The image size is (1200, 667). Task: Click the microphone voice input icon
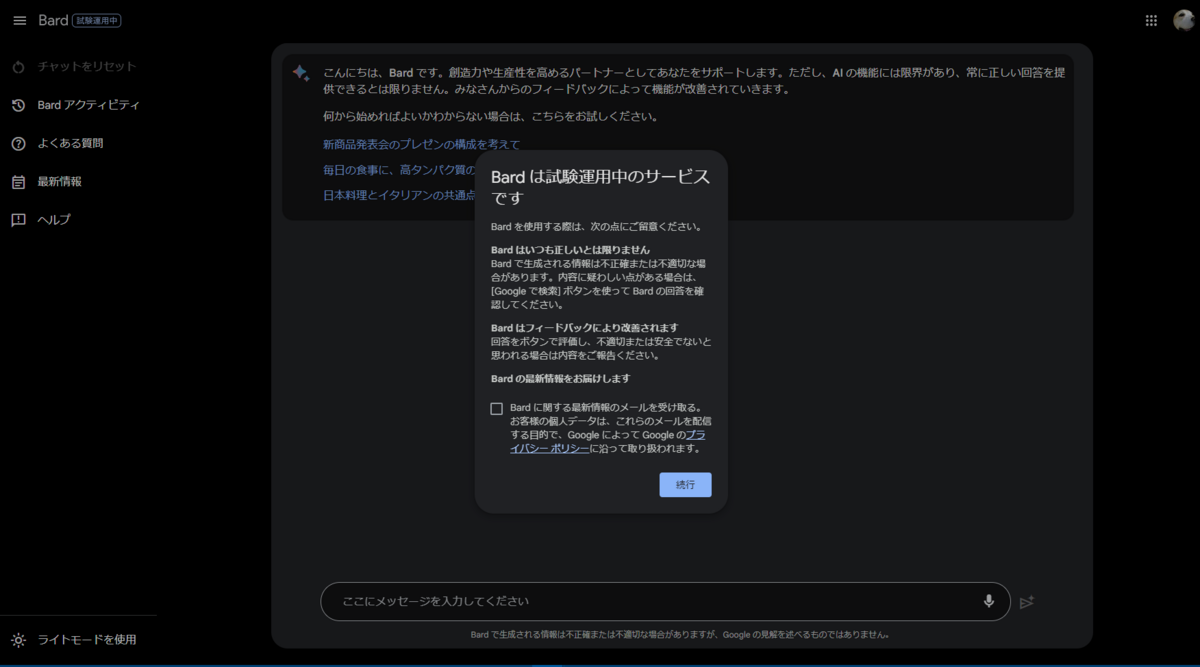989,601
